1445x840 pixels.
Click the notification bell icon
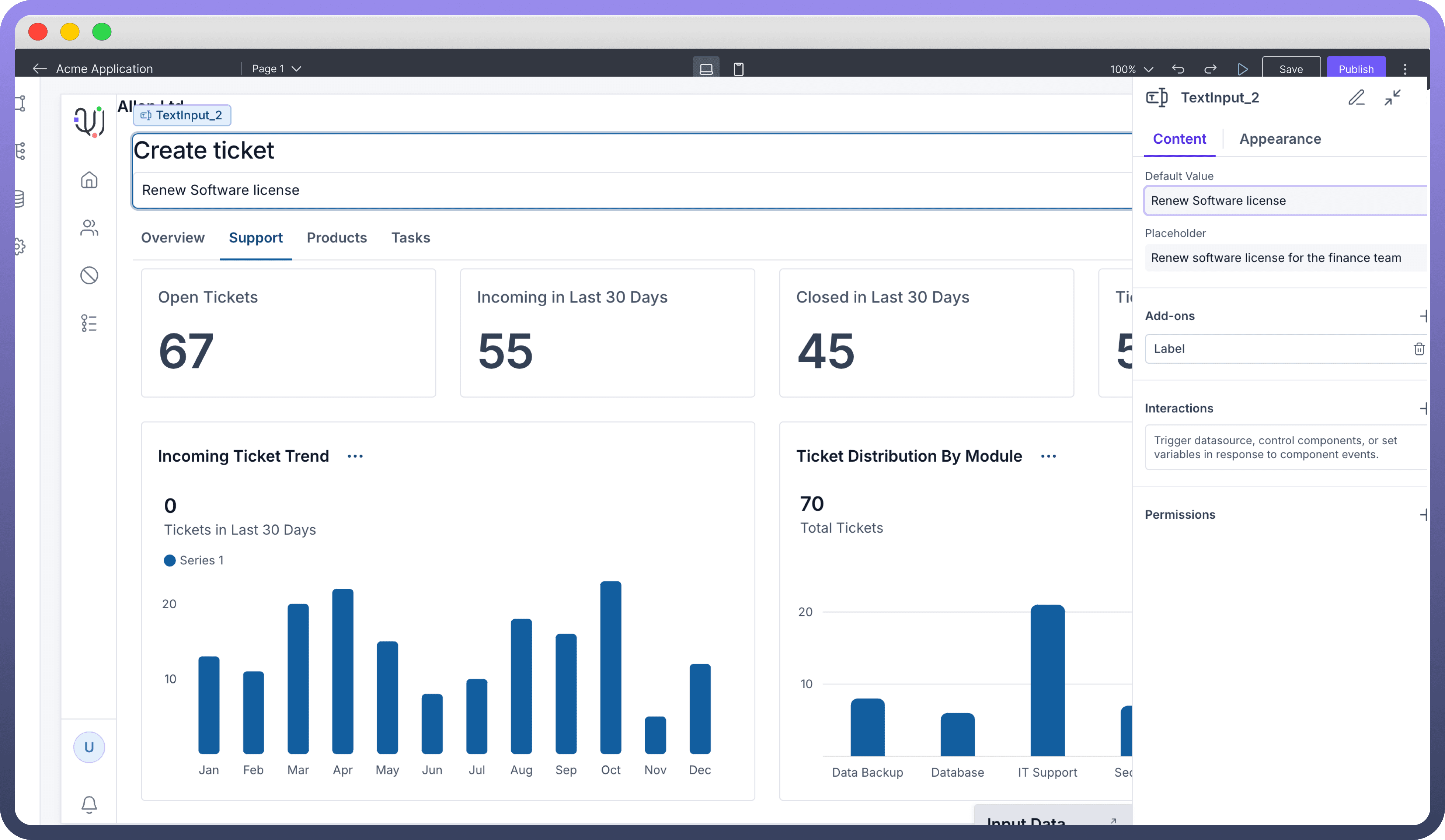pyautogui.click(x=89, y=804)
